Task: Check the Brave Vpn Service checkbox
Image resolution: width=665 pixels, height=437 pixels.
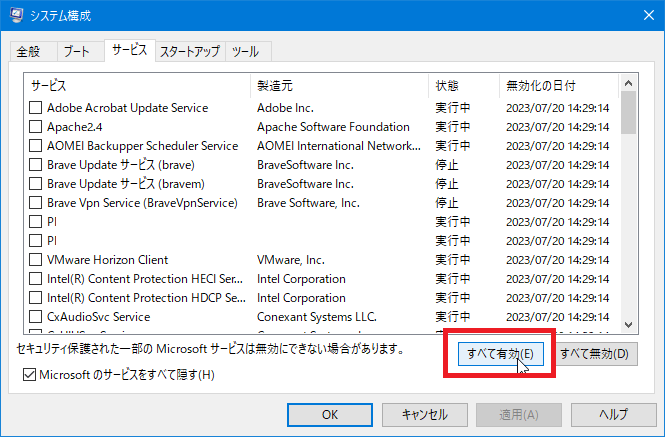Action: tap(35, 203)
